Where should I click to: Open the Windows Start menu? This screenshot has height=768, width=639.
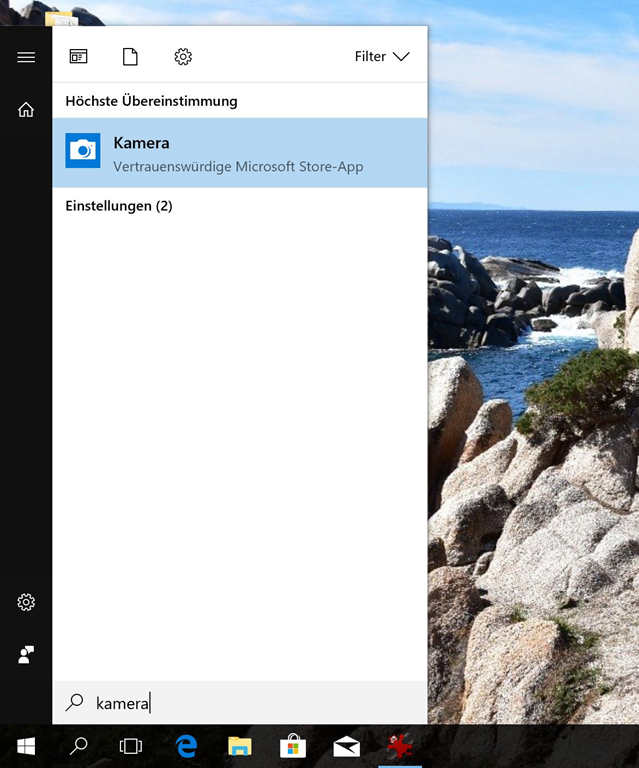coord(26,746)
